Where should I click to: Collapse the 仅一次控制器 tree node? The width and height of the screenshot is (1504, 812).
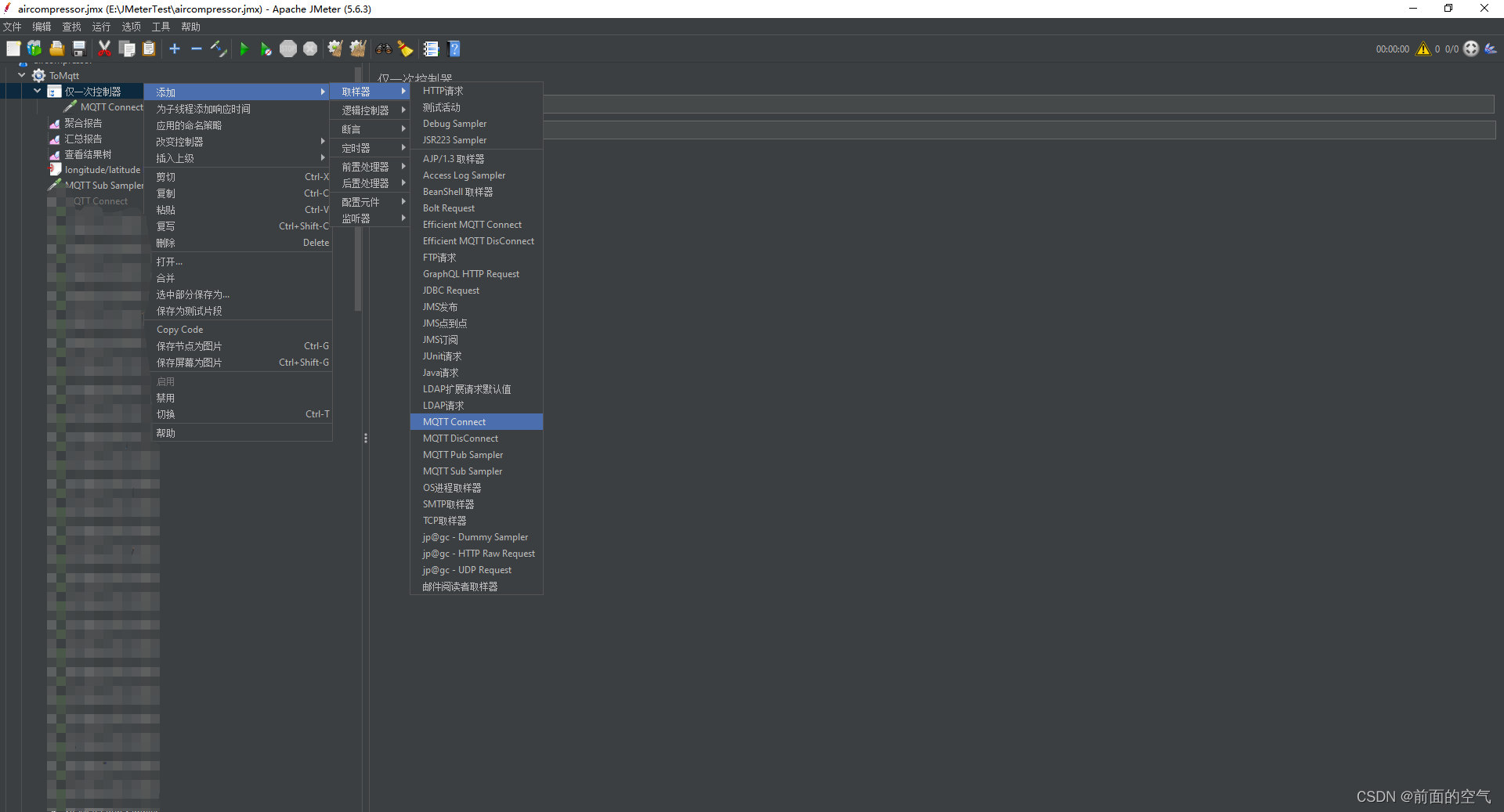[x=37, y=91]
